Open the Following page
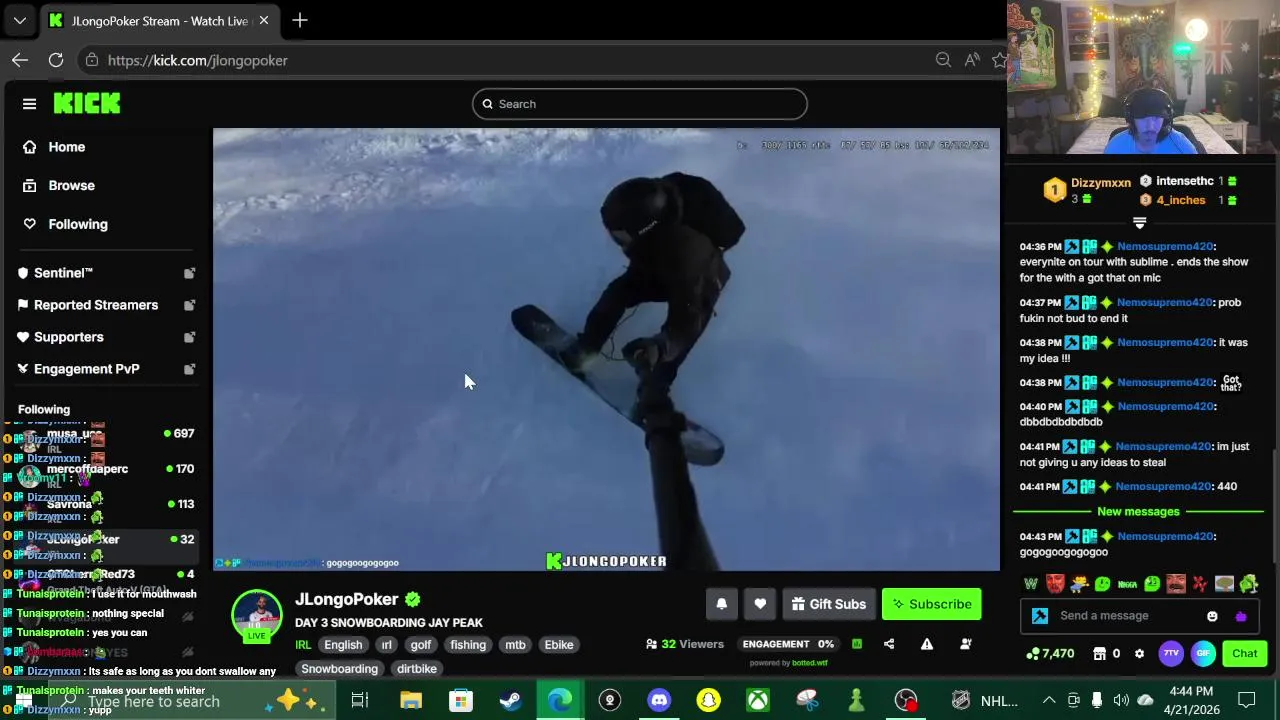The image size is (1280, 720). [78, 224]
